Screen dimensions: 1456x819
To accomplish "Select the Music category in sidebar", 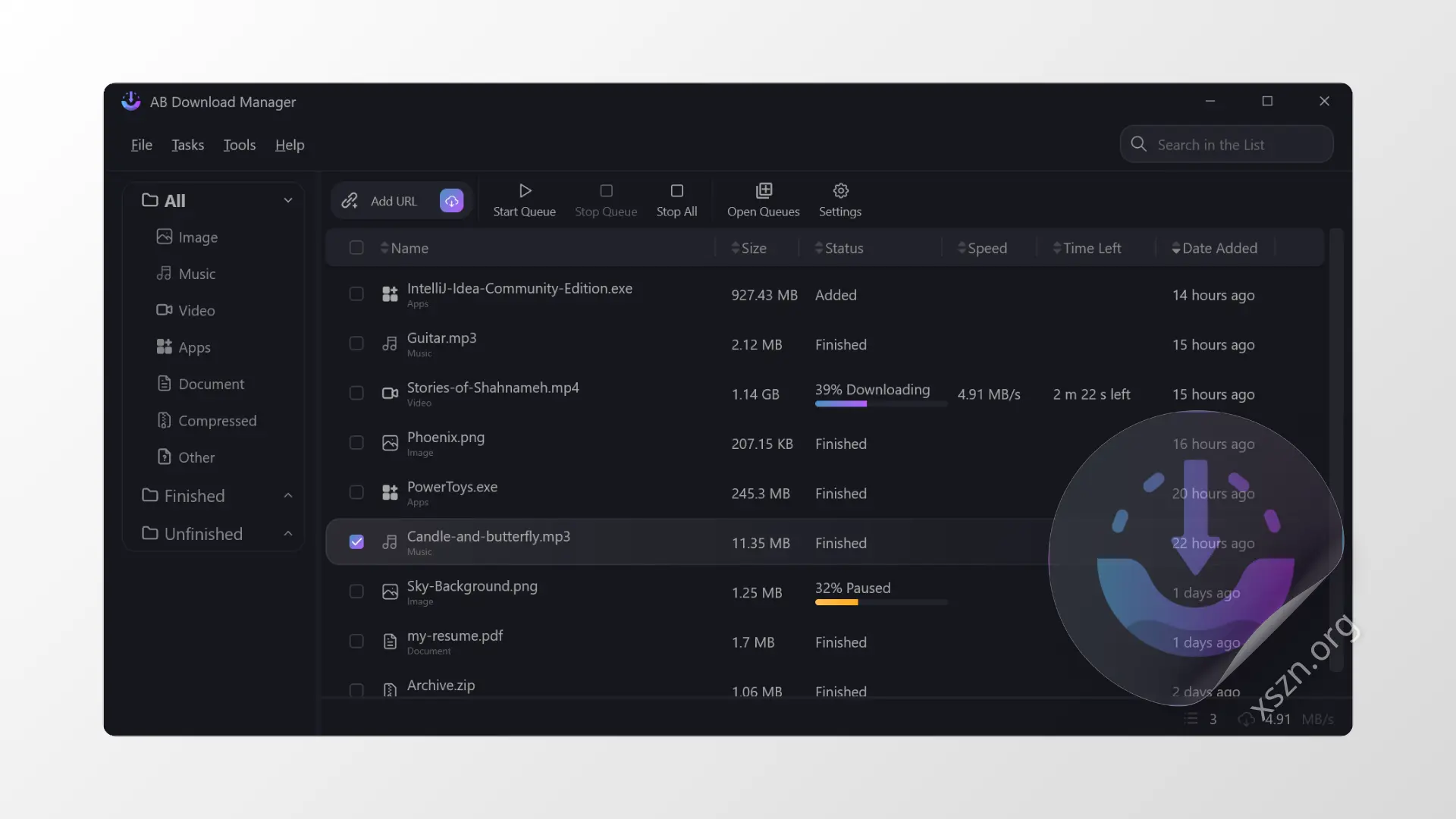I will (x=196, y=274).
